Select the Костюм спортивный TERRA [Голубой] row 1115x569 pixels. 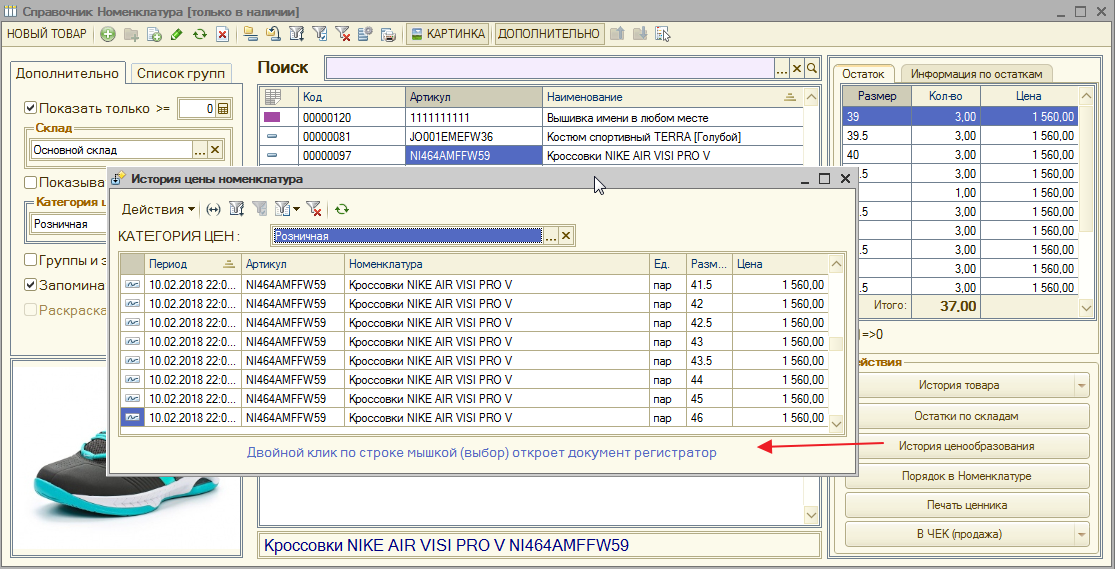point(533,137)
